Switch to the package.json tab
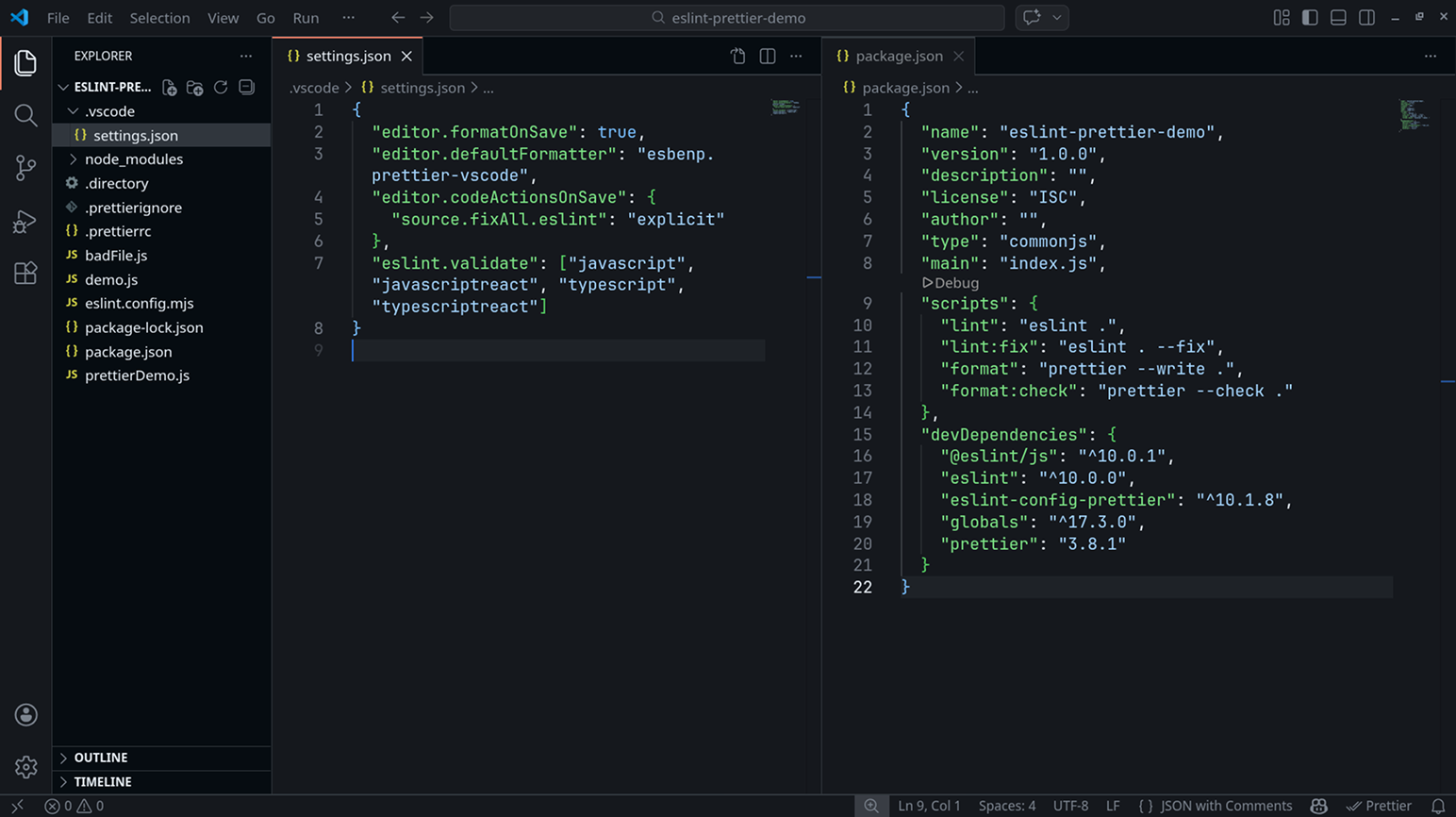Screen dimensions: 1456x817 click(898, 56)
